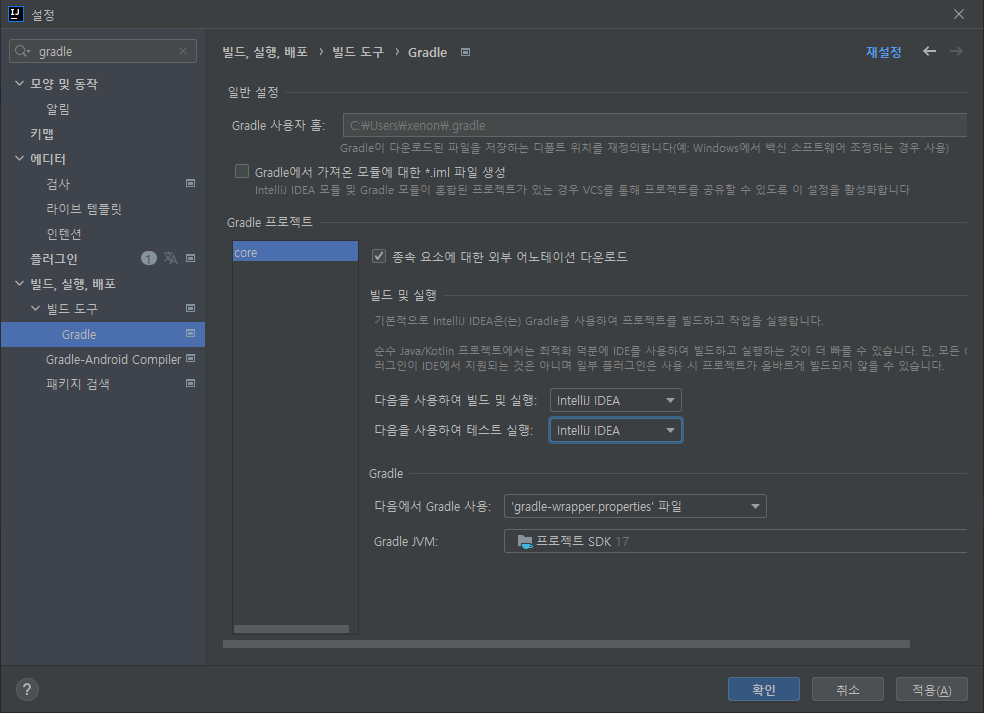Viewport: 984px width, 713px height.
Task: Click the Gradle 사용자 홈 path field
Action: (655, 125)
